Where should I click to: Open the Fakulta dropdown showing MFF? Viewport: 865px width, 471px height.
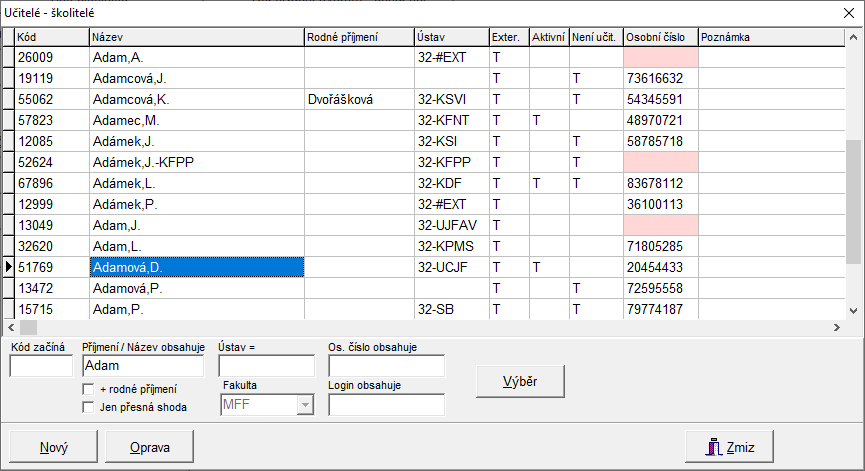pos(304,405)
